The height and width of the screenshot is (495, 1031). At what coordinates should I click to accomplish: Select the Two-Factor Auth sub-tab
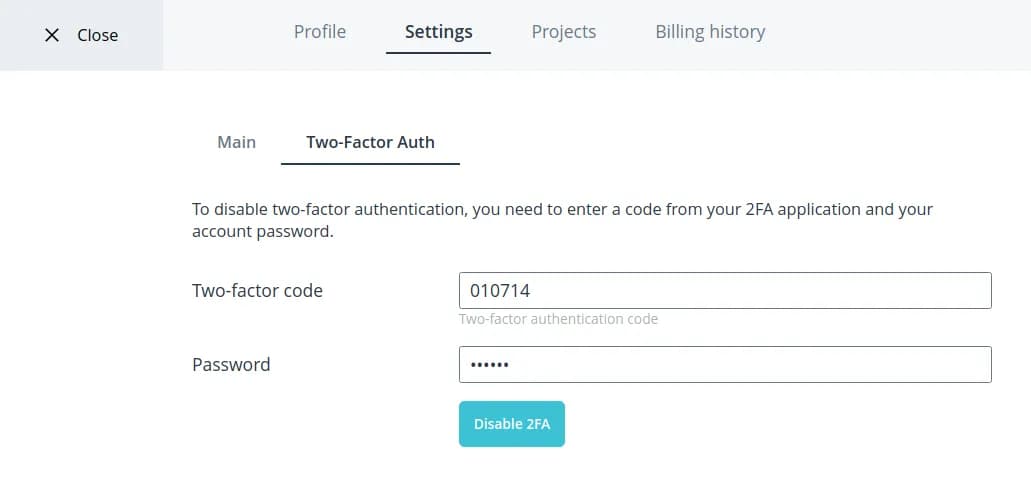(370, 142)
